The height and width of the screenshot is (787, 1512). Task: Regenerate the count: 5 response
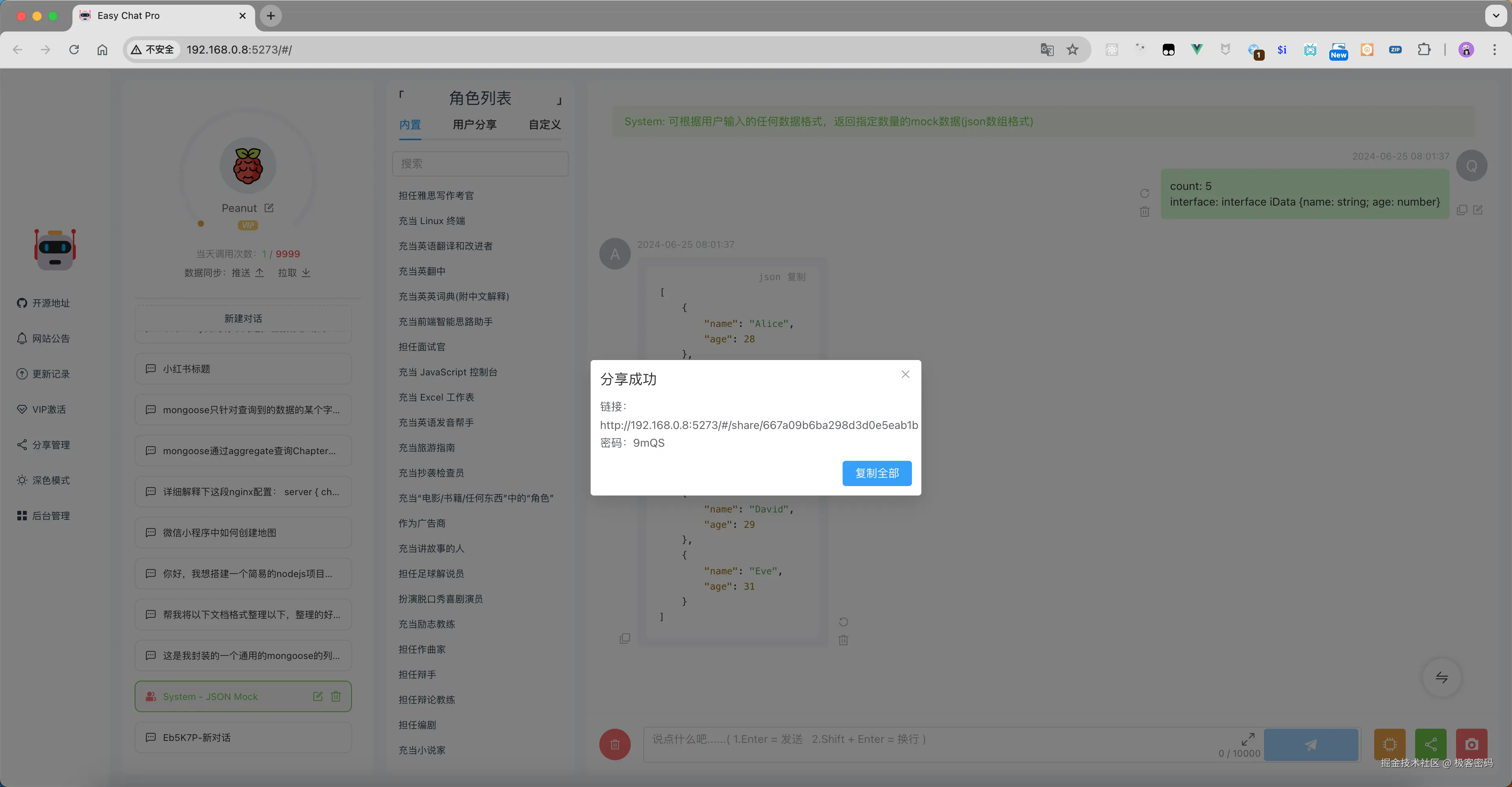pyautogui.click(x=1145, y=193)
